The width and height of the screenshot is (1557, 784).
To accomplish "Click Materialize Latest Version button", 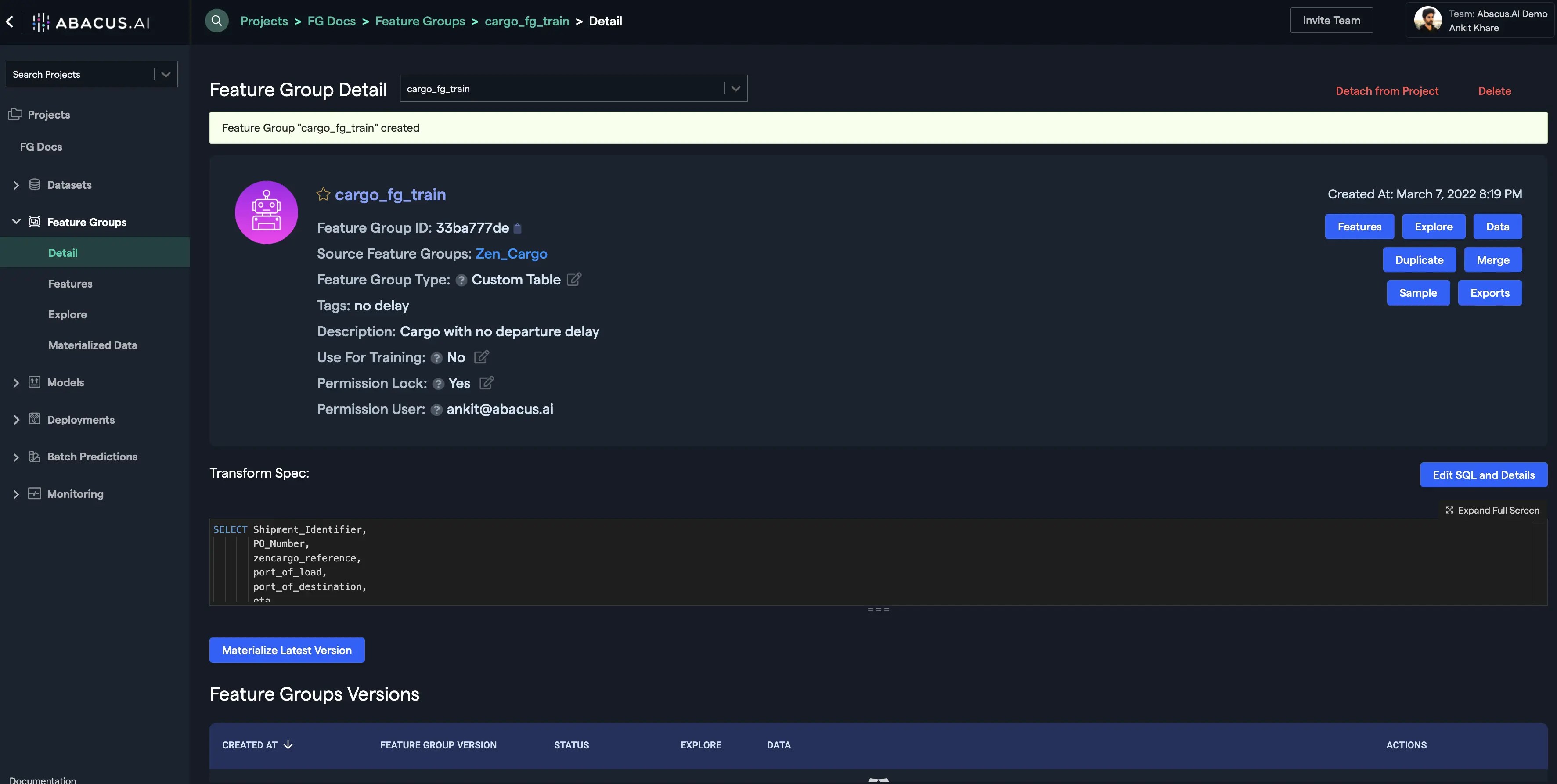I will click(x=286, y=651).
